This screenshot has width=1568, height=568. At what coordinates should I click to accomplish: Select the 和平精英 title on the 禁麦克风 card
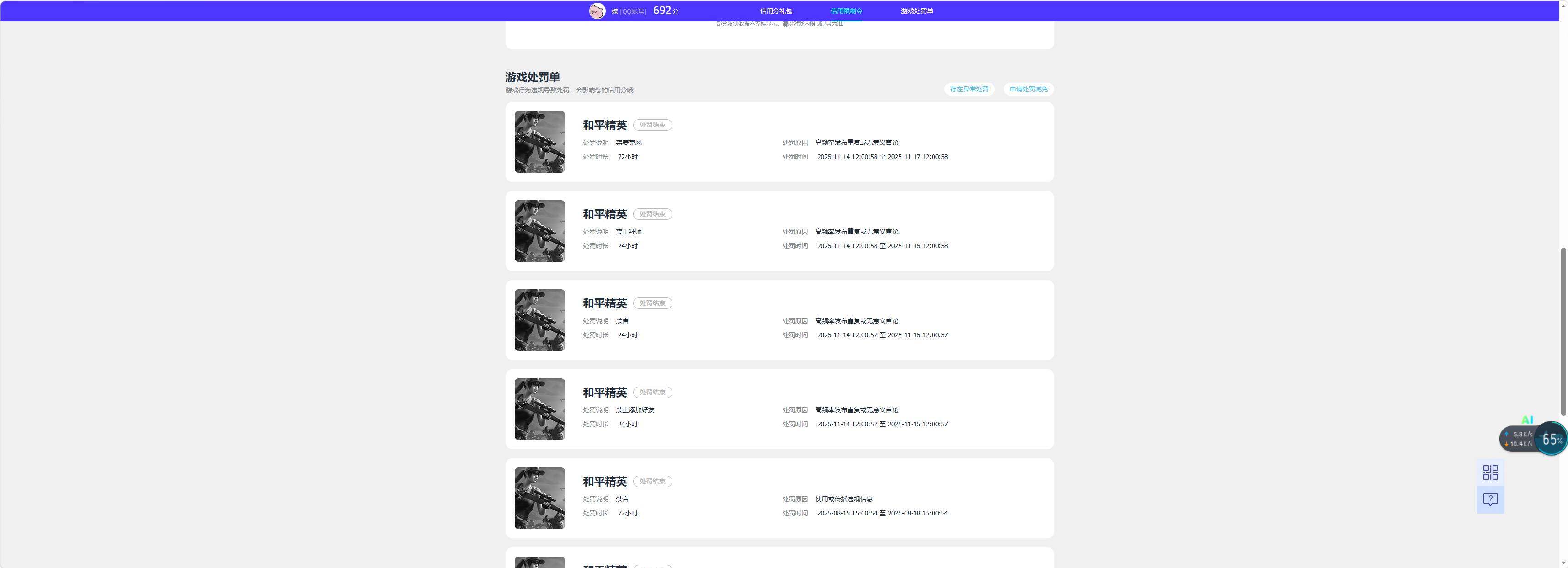point(604,125)
